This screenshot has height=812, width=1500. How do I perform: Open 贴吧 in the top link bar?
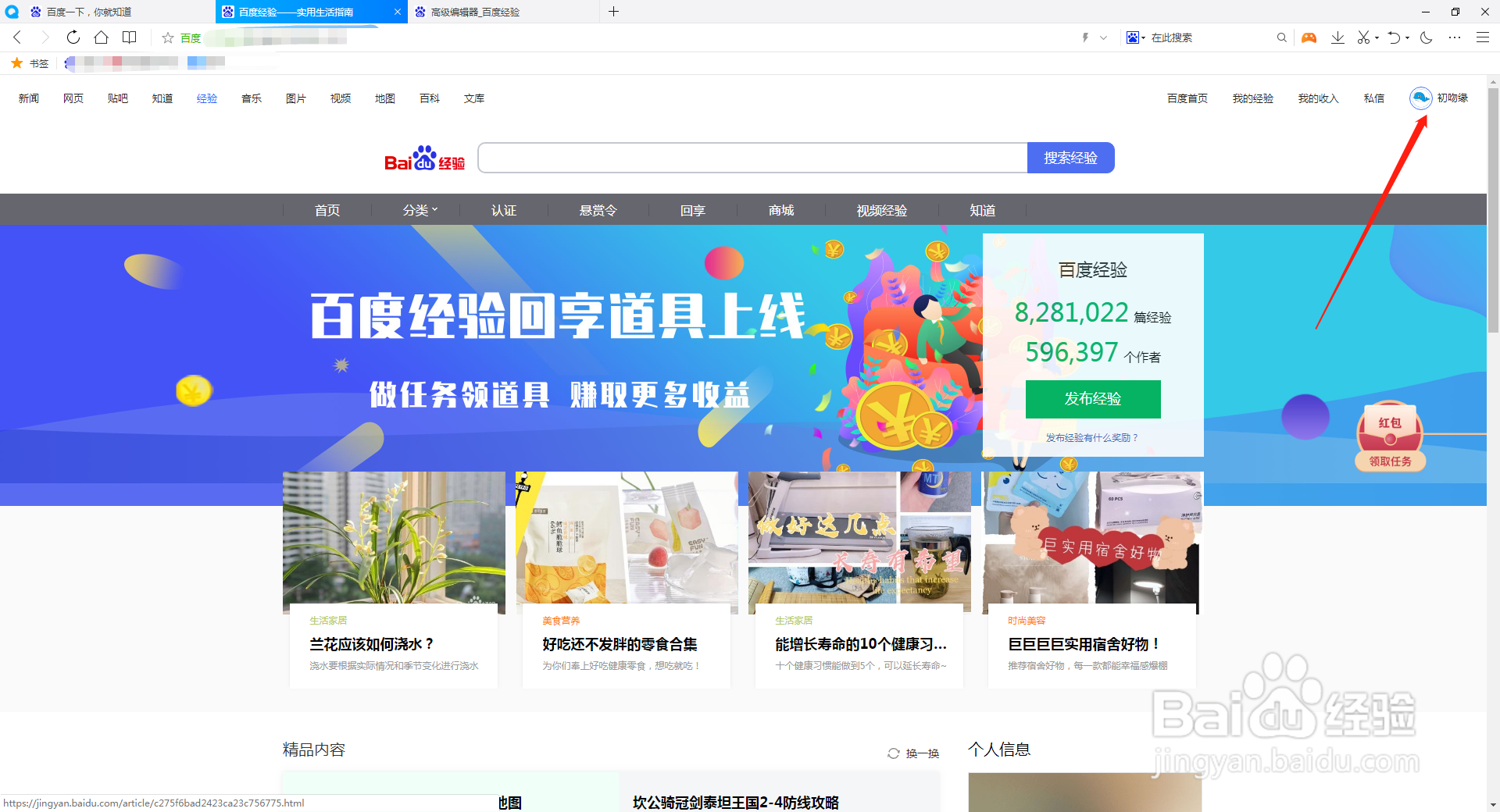coord(118,98)
